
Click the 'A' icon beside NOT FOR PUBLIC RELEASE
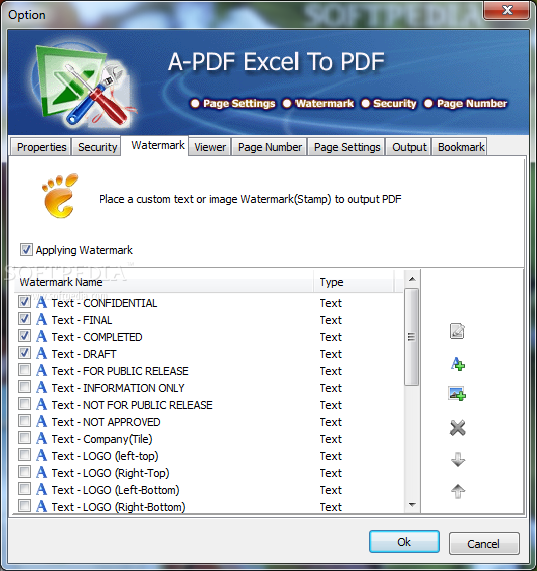tap(42, 404)
